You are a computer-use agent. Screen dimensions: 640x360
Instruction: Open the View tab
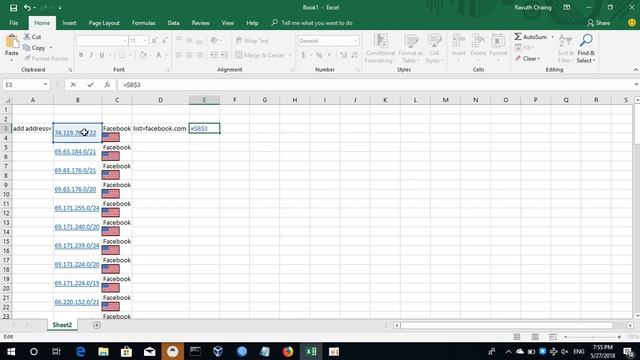[228, 23]
